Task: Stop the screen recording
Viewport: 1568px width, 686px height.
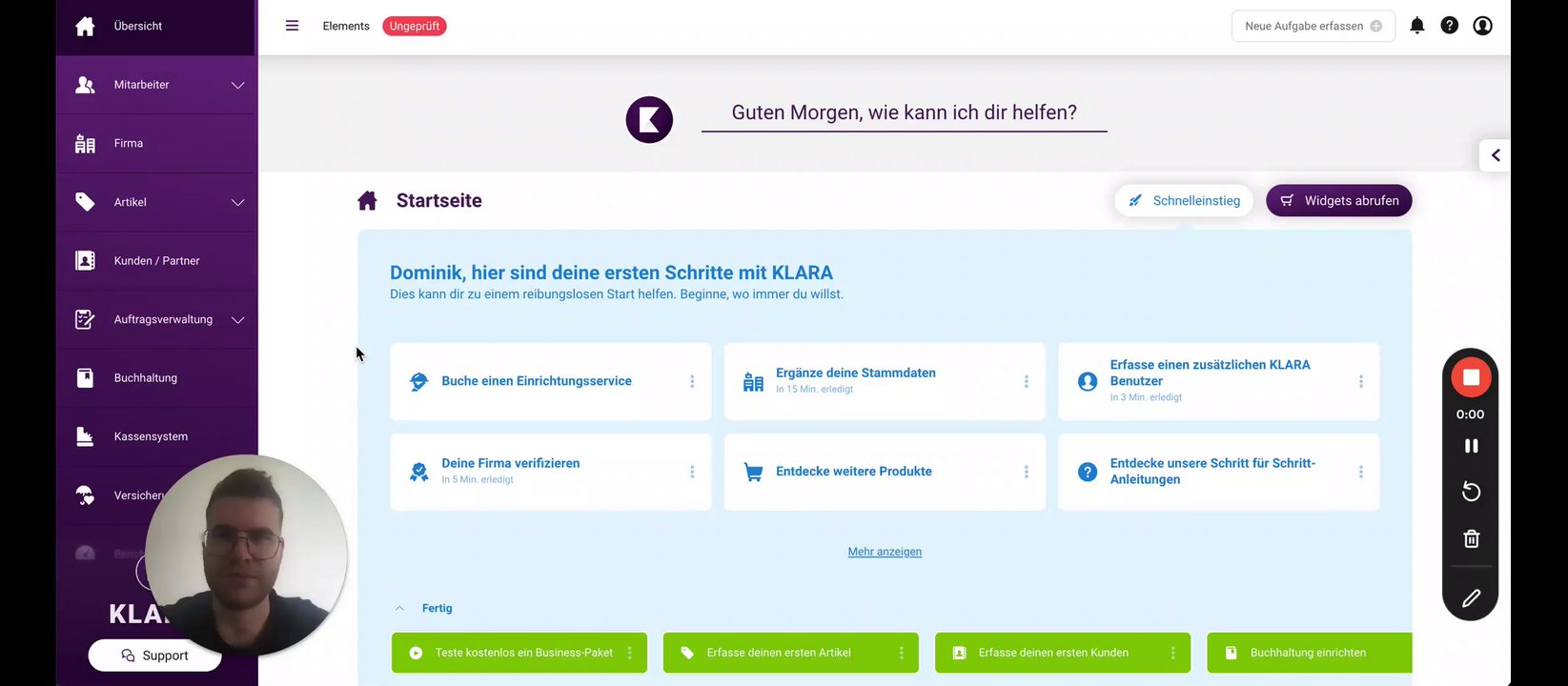Action: click(x=1471, y=377)
